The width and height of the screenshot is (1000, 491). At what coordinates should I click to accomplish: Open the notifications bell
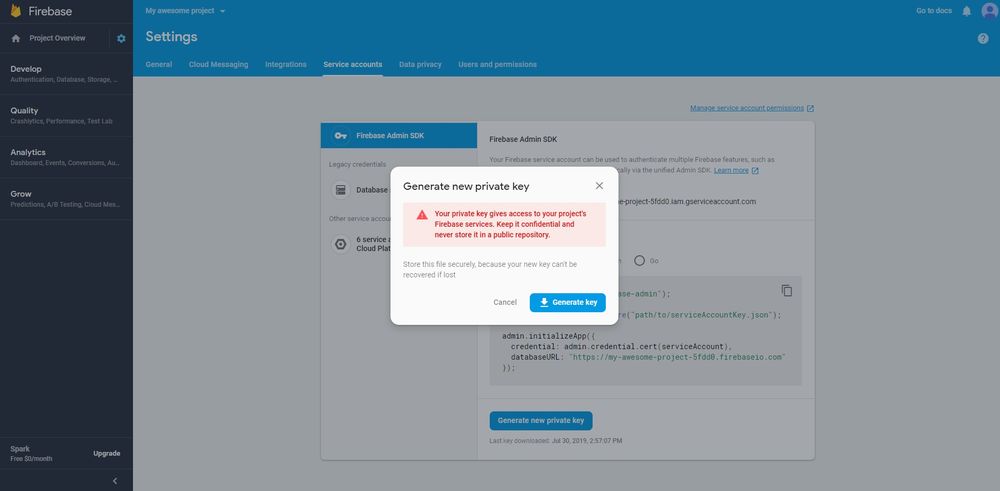[x=967, y=11]
